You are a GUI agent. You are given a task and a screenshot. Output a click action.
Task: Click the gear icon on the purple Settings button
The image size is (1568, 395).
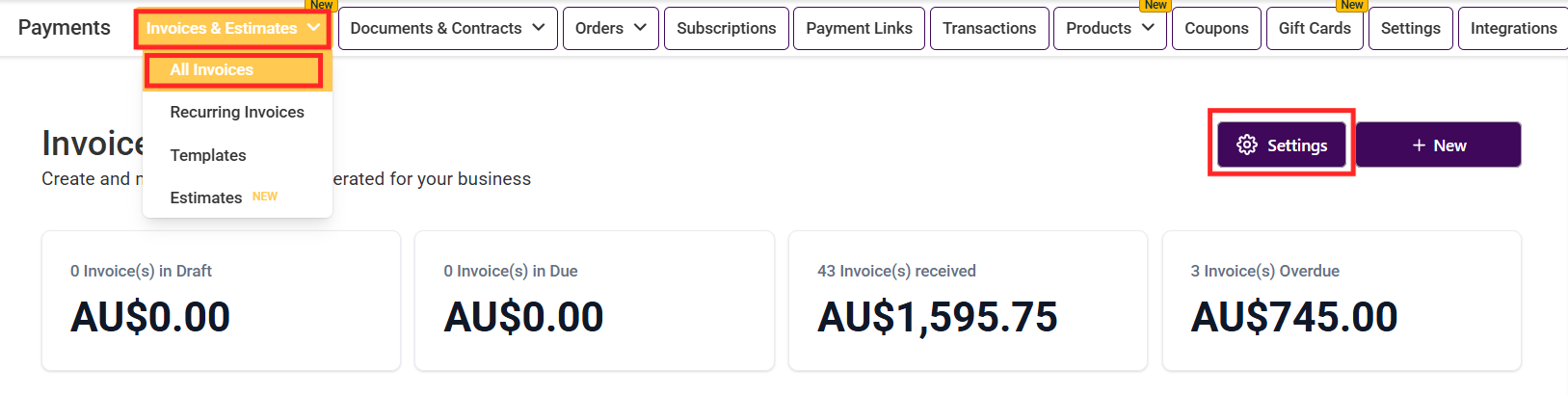[x=1247, y=145]
